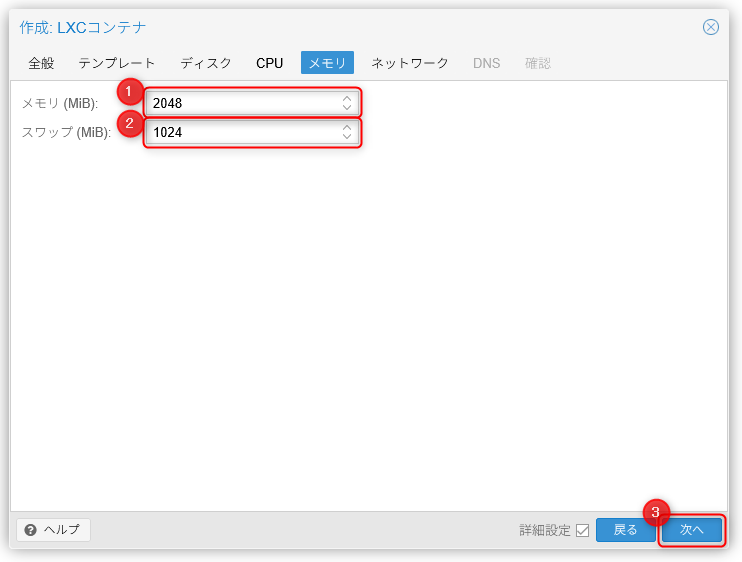
Task: Decrease the メモリ (MiB) value with down arrow
Action: tap(346, 107)
